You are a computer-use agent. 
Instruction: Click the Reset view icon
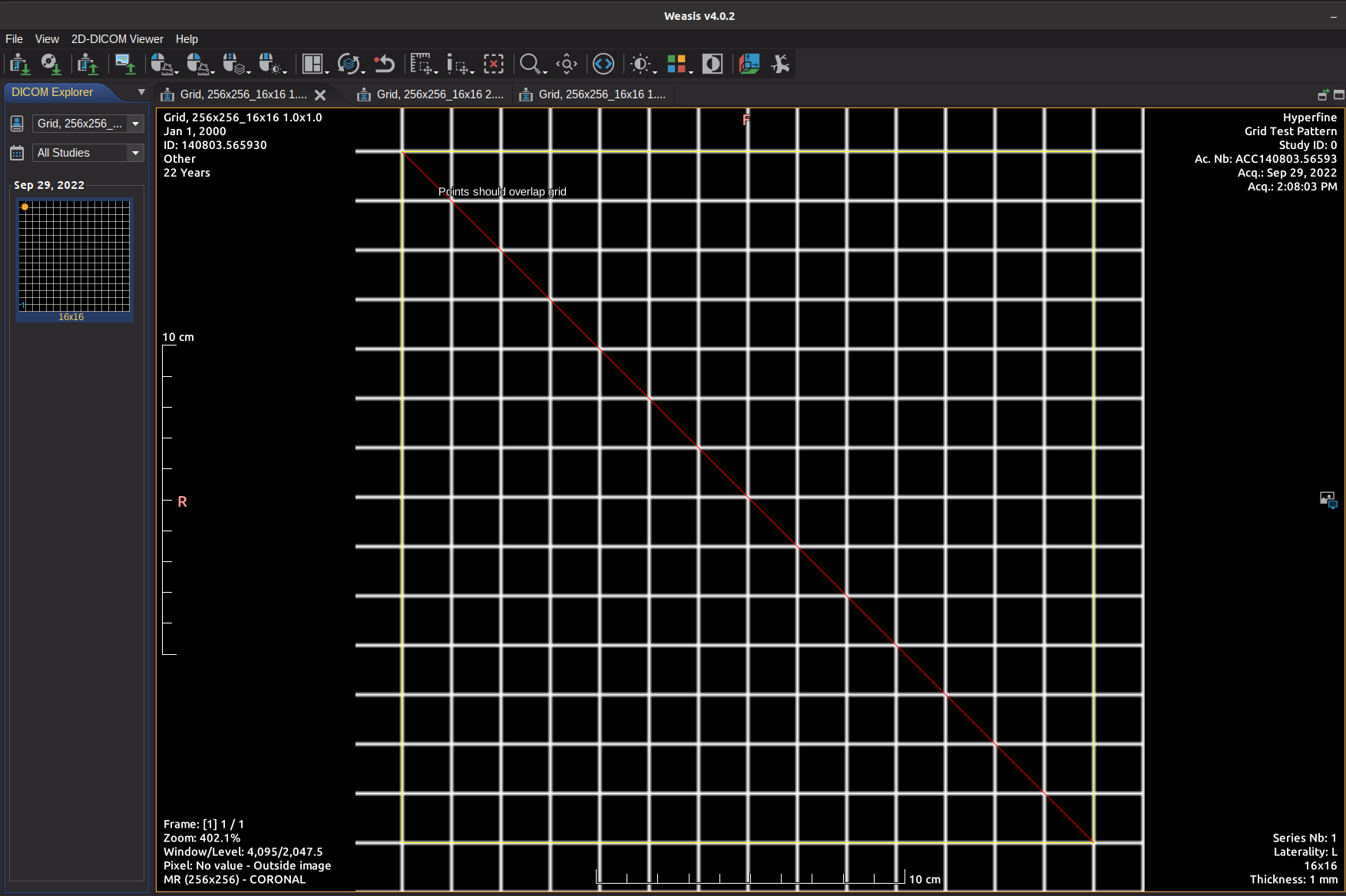(385, 64)
